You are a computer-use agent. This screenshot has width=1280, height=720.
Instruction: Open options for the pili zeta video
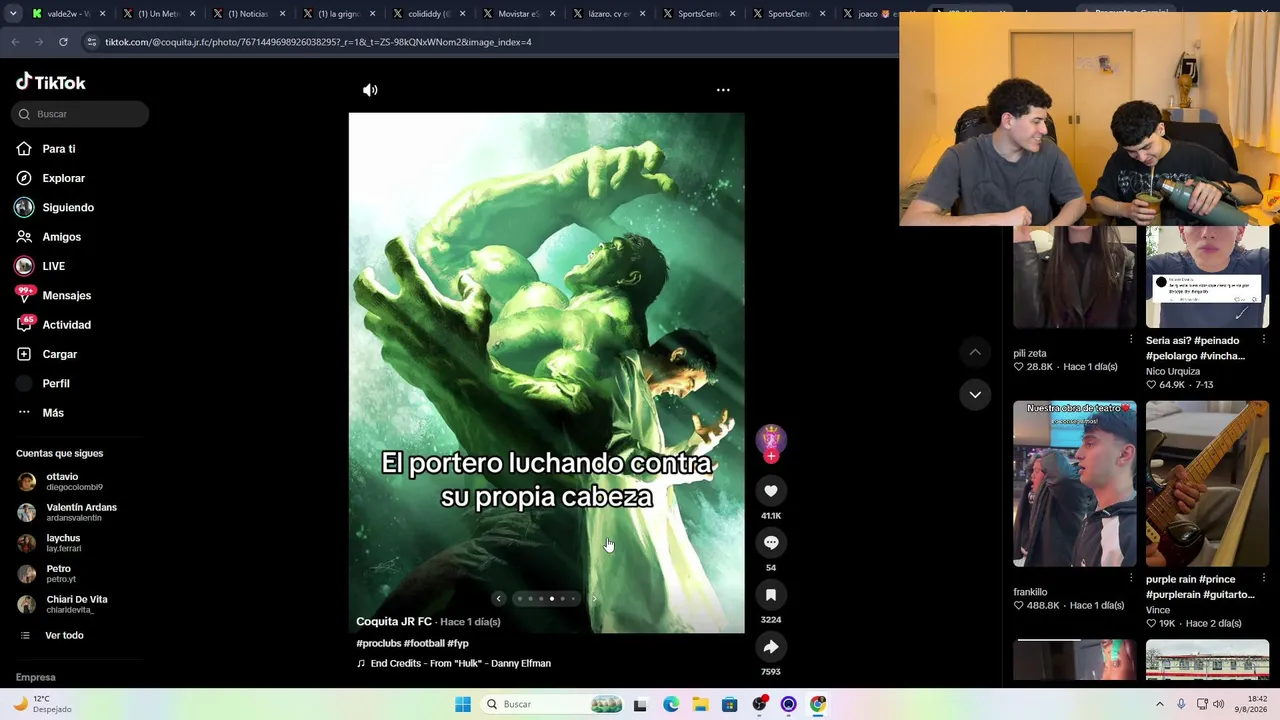1131,340
